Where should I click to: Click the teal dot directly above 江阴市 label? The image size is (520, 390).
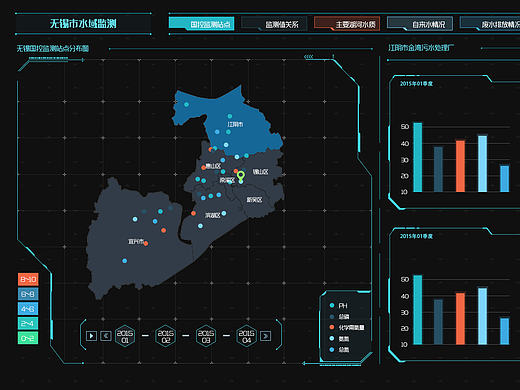(x=230, y=116)
